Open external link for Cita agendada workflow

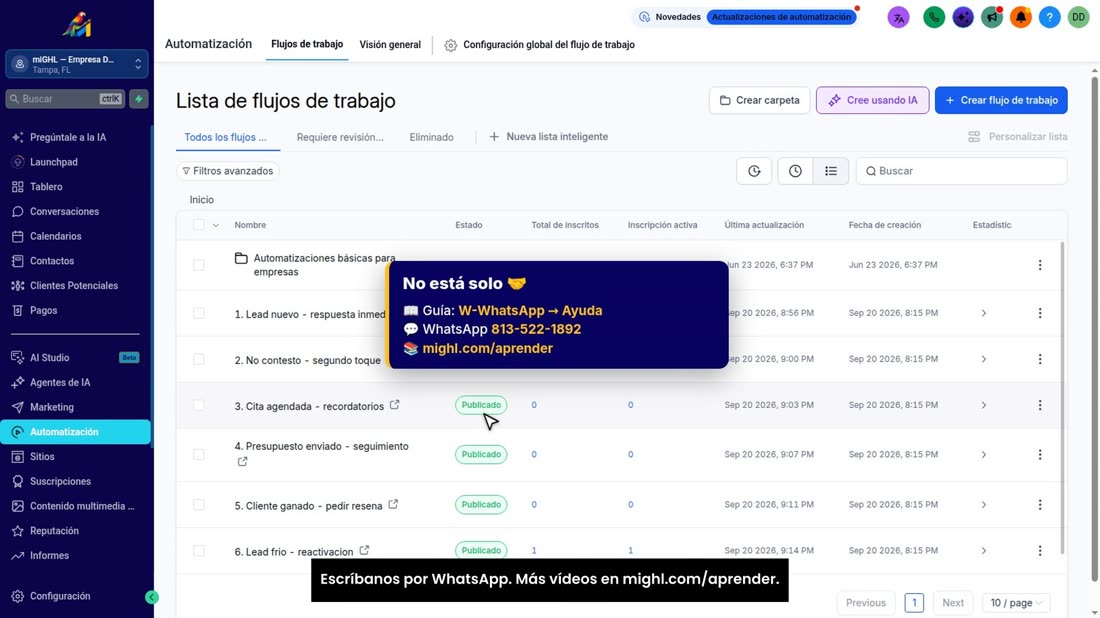pyautogui.click(x=395, y=405)
